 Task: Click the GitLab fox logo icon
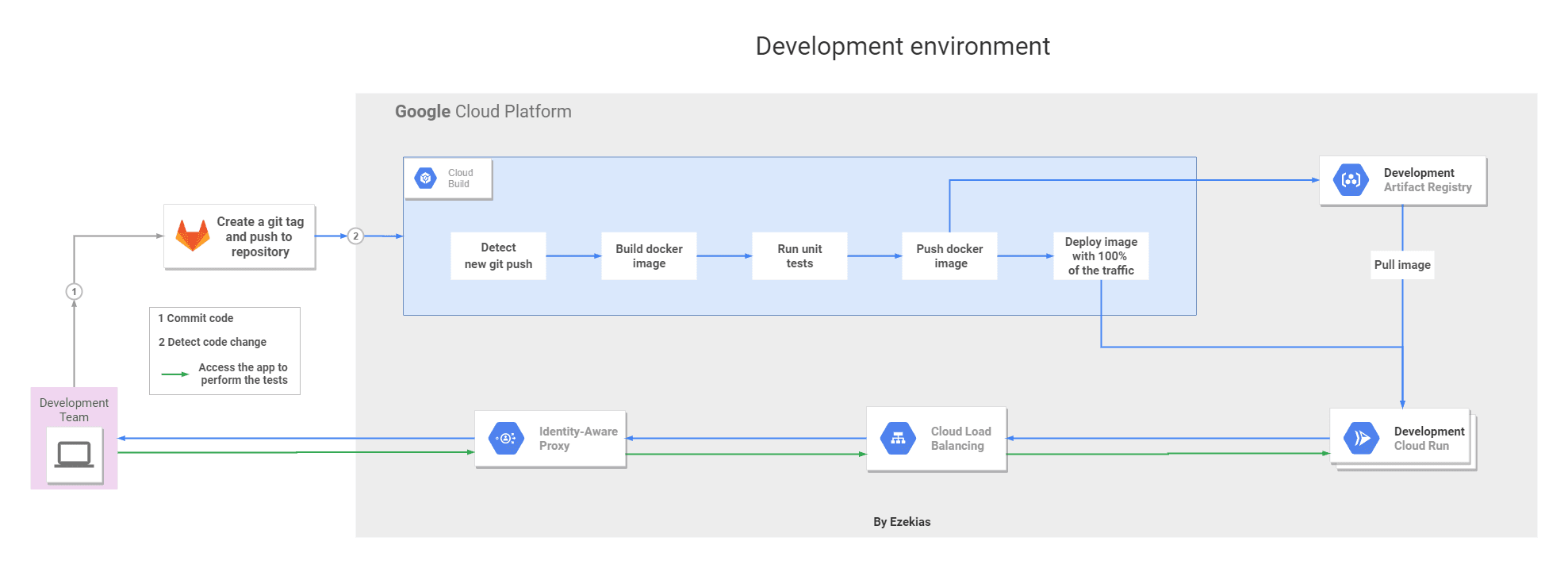pyautogui.click(x=193, y=236)
